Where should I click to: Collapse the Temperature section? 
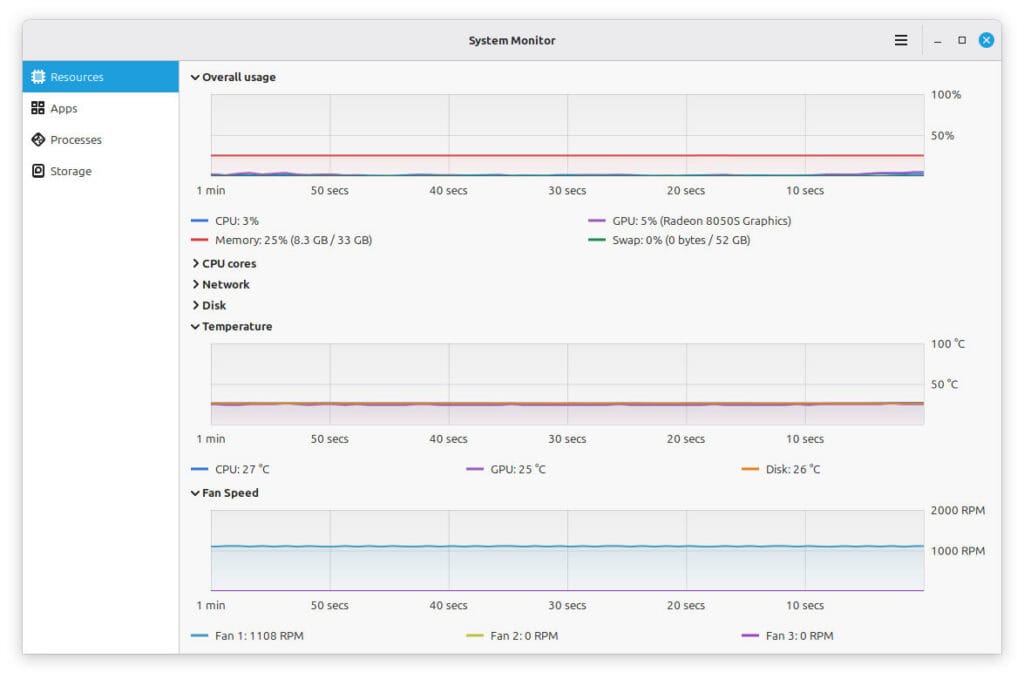pyautogui.click(x=231, y=326)
